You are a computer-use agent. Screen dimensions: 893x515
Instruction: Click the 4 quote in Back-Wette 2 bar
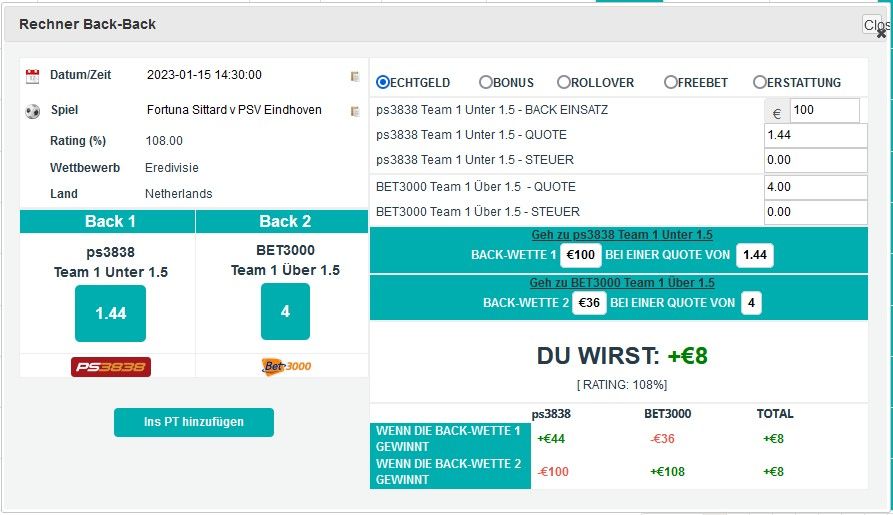click(751, 303)
